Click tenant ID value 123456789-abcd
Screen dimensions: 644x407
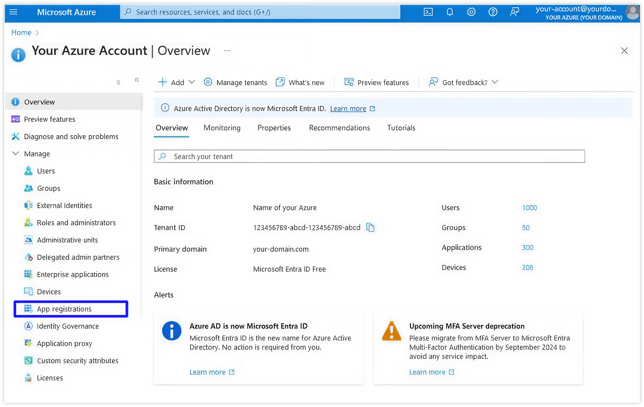pos(306,228)
